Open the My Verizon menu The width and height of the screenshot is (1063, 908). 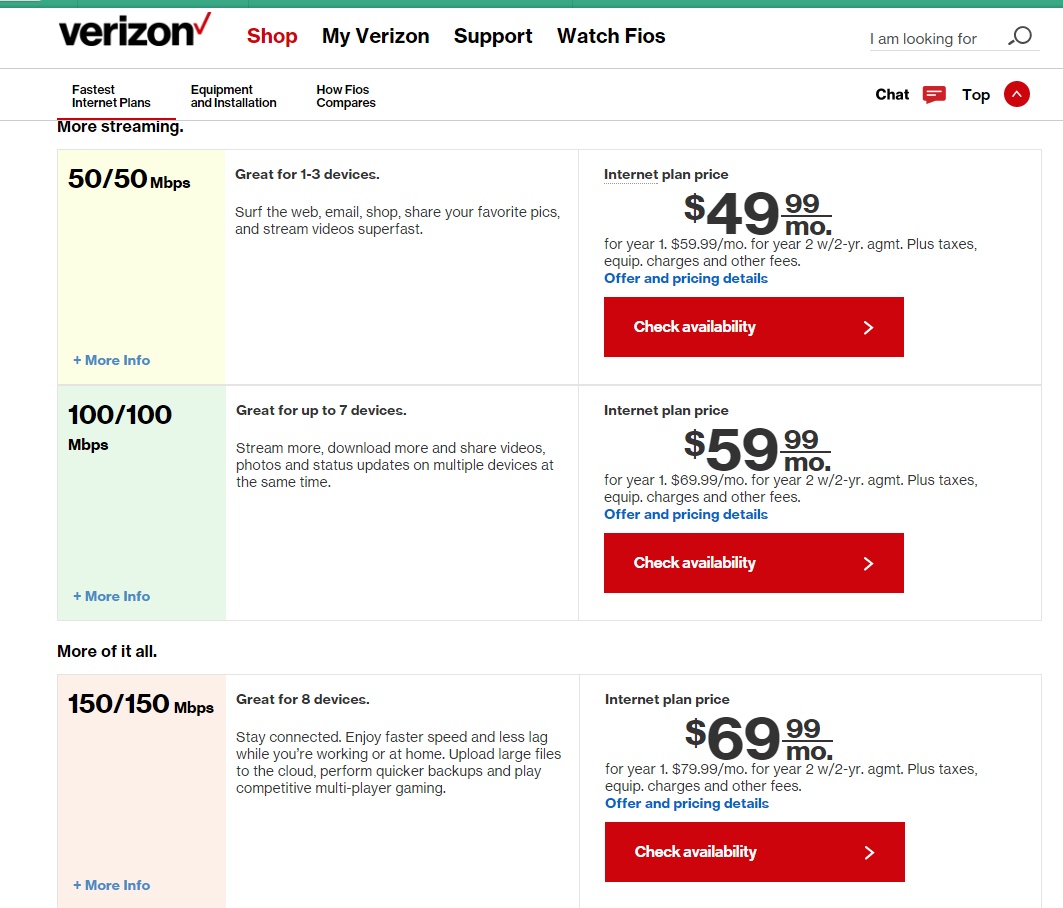point(376,36)
